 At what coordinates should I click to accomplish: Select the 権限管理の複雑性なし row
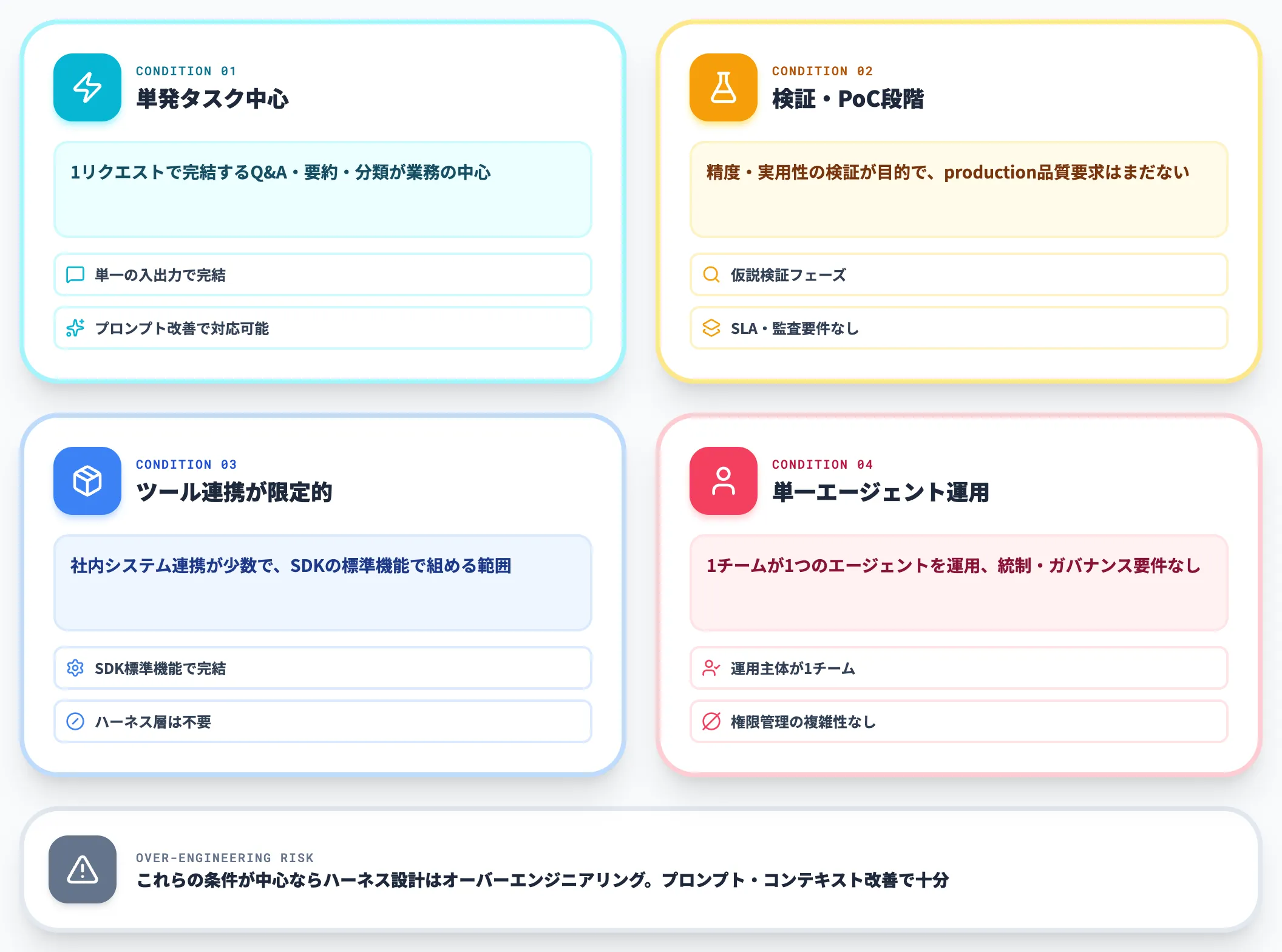[x=959, y=722]
